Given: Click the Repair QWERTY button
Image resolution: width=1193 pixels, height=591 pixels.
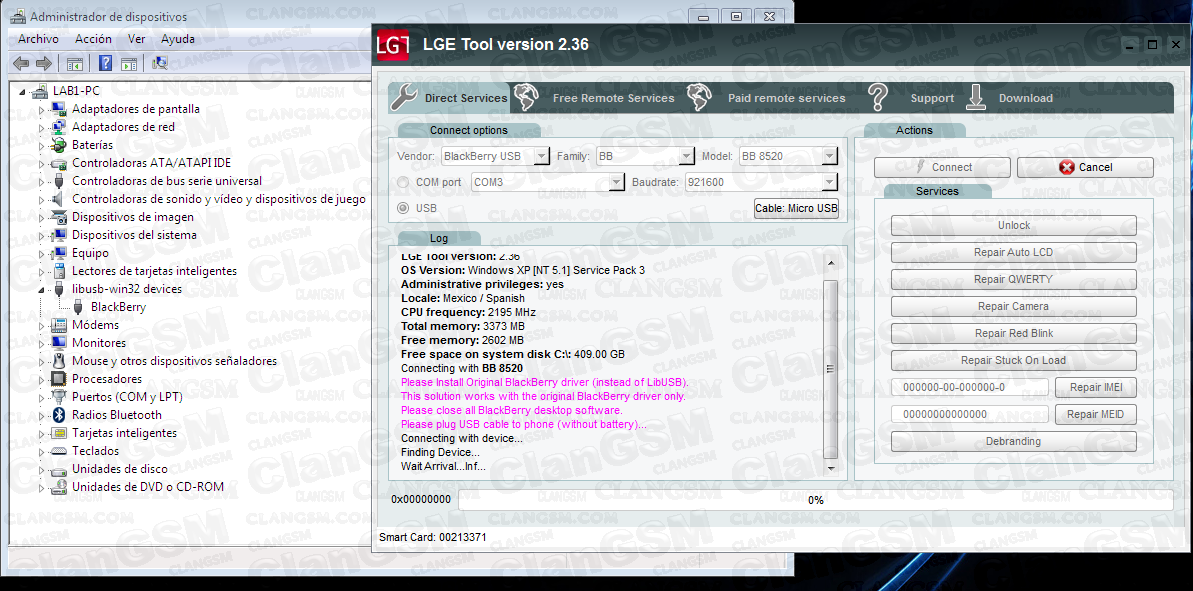Looking at the screenshot, I should pos(1013,280).
